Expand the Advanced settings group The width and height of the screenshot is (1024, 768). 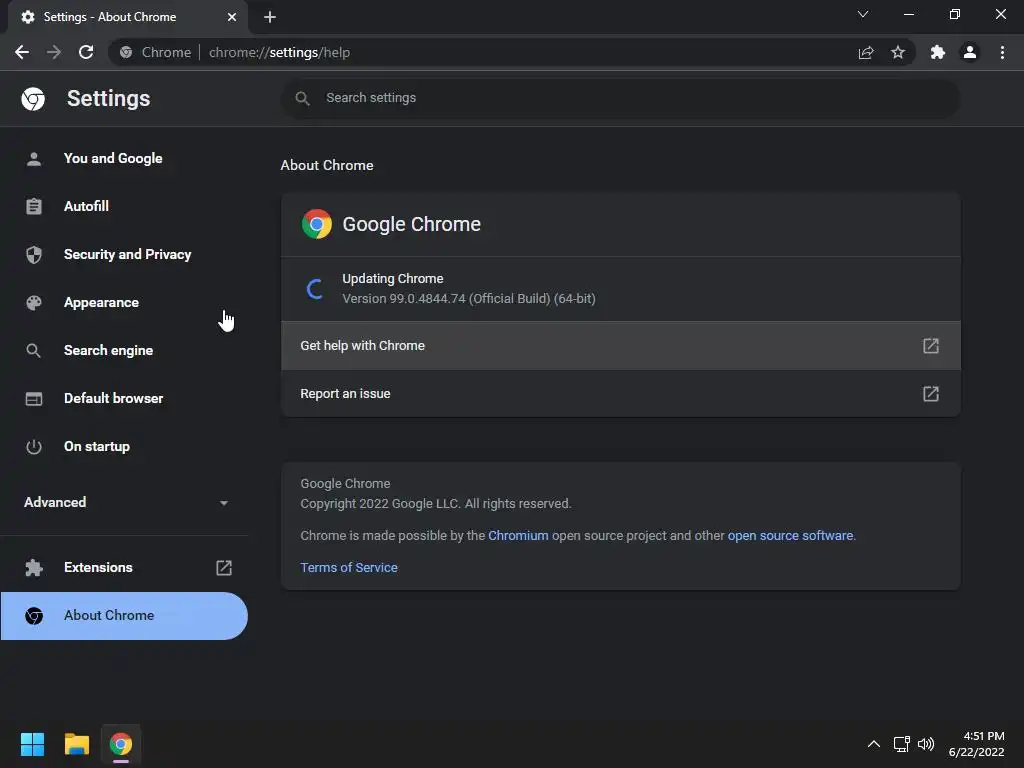pos(124,502)
